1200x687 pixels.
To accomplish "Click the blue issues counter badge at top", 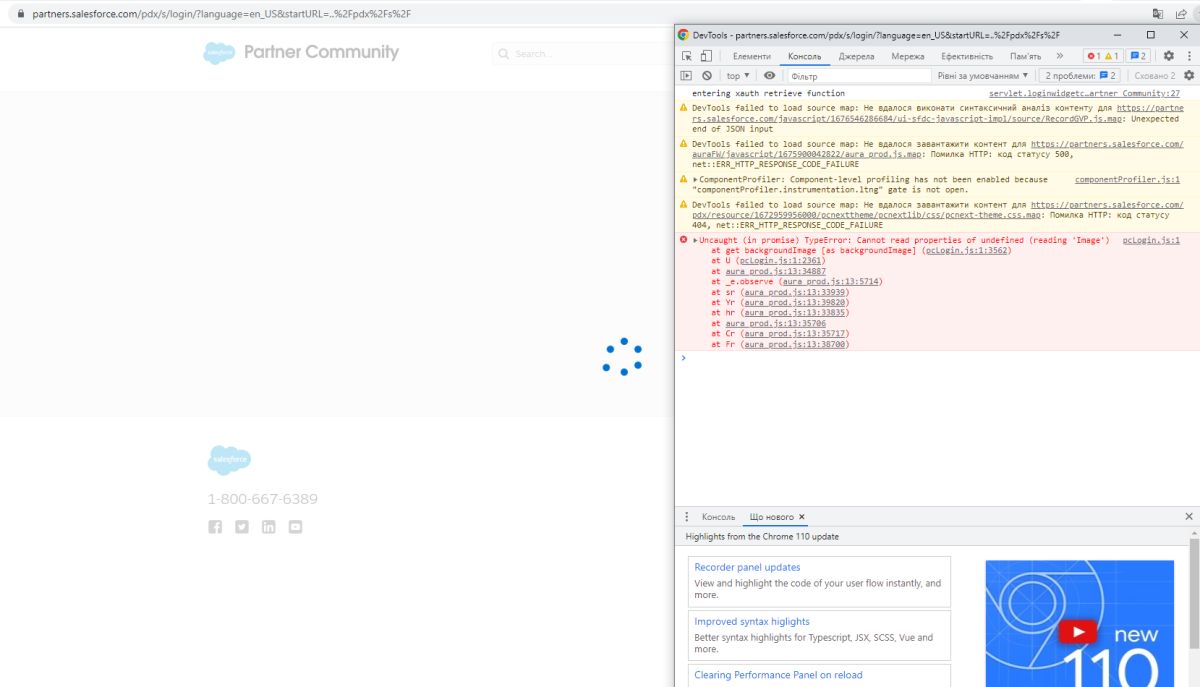I will point(1138,56).
